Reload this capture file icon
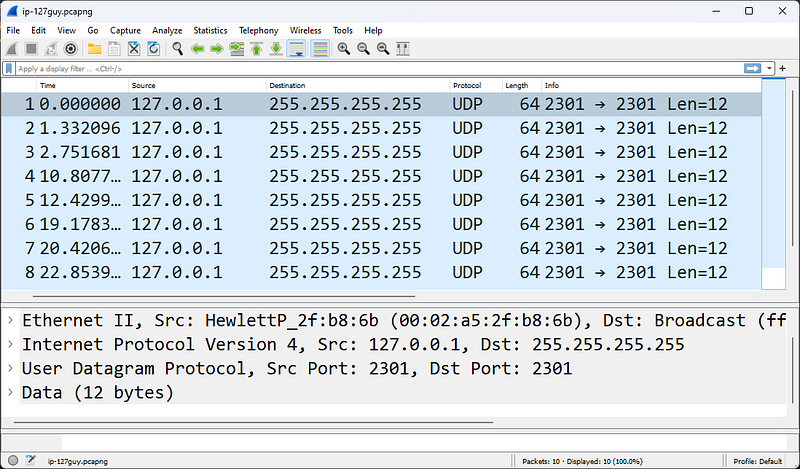Image resolution: width=800 pixels, height=469 pixels. [154, 49]
